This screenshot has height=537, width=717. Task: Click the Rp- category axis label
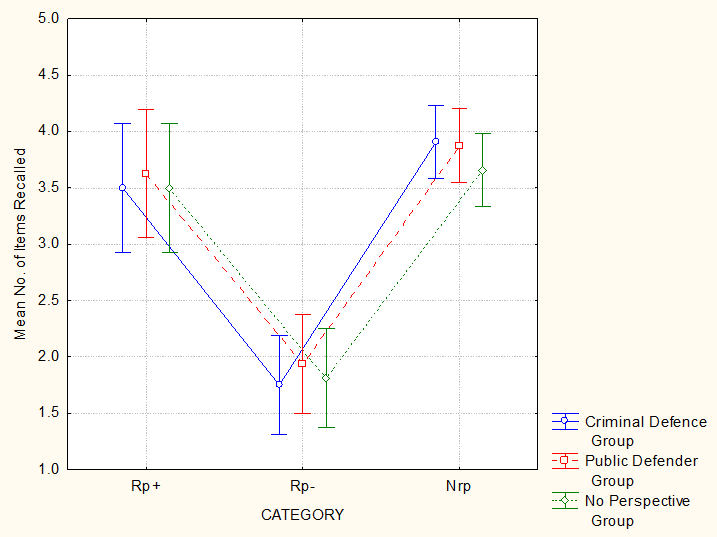click(x=302, y=486)
